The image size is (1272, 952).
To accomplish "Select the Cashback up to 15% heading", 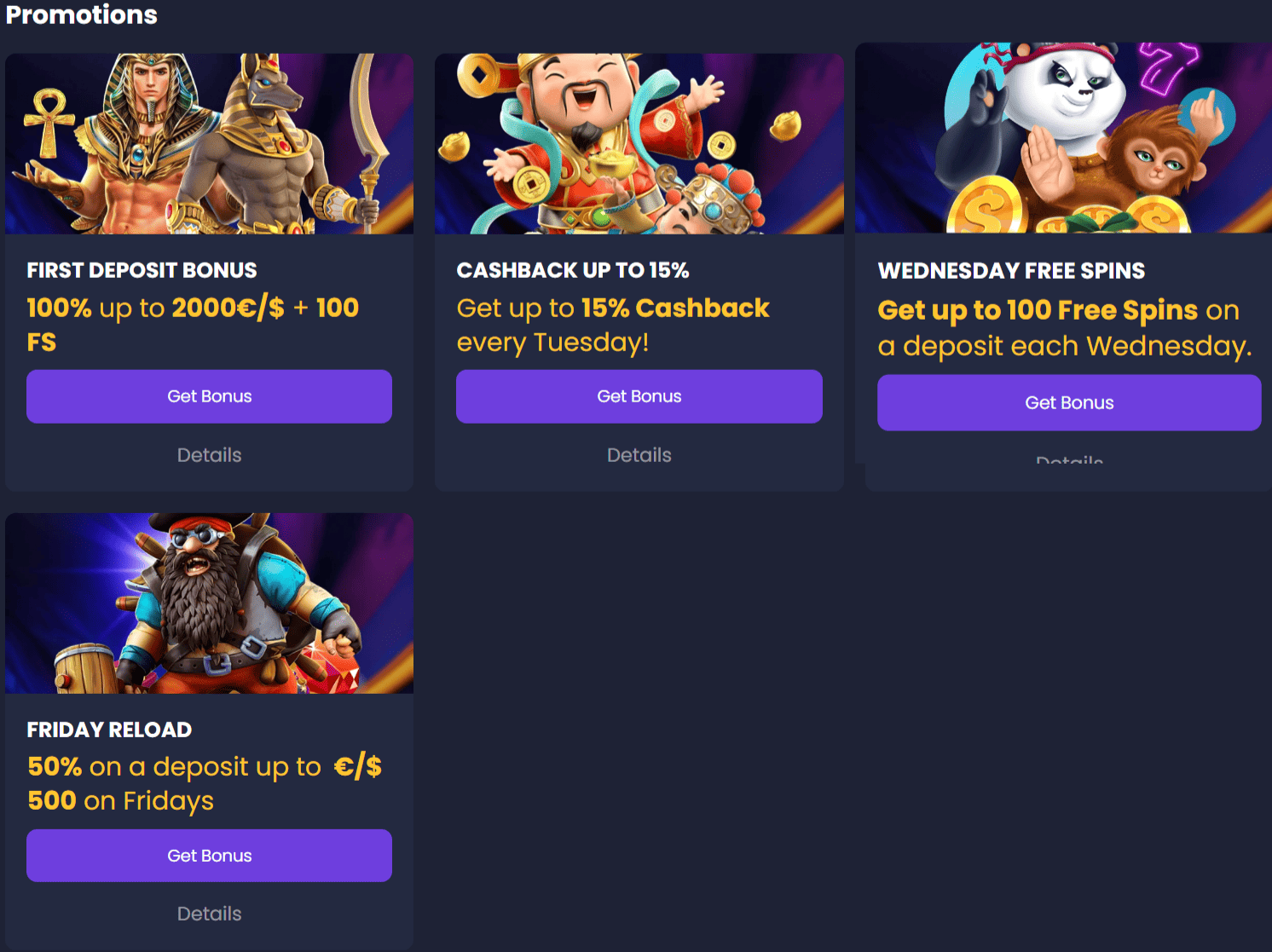I will (x=573, y=270).
